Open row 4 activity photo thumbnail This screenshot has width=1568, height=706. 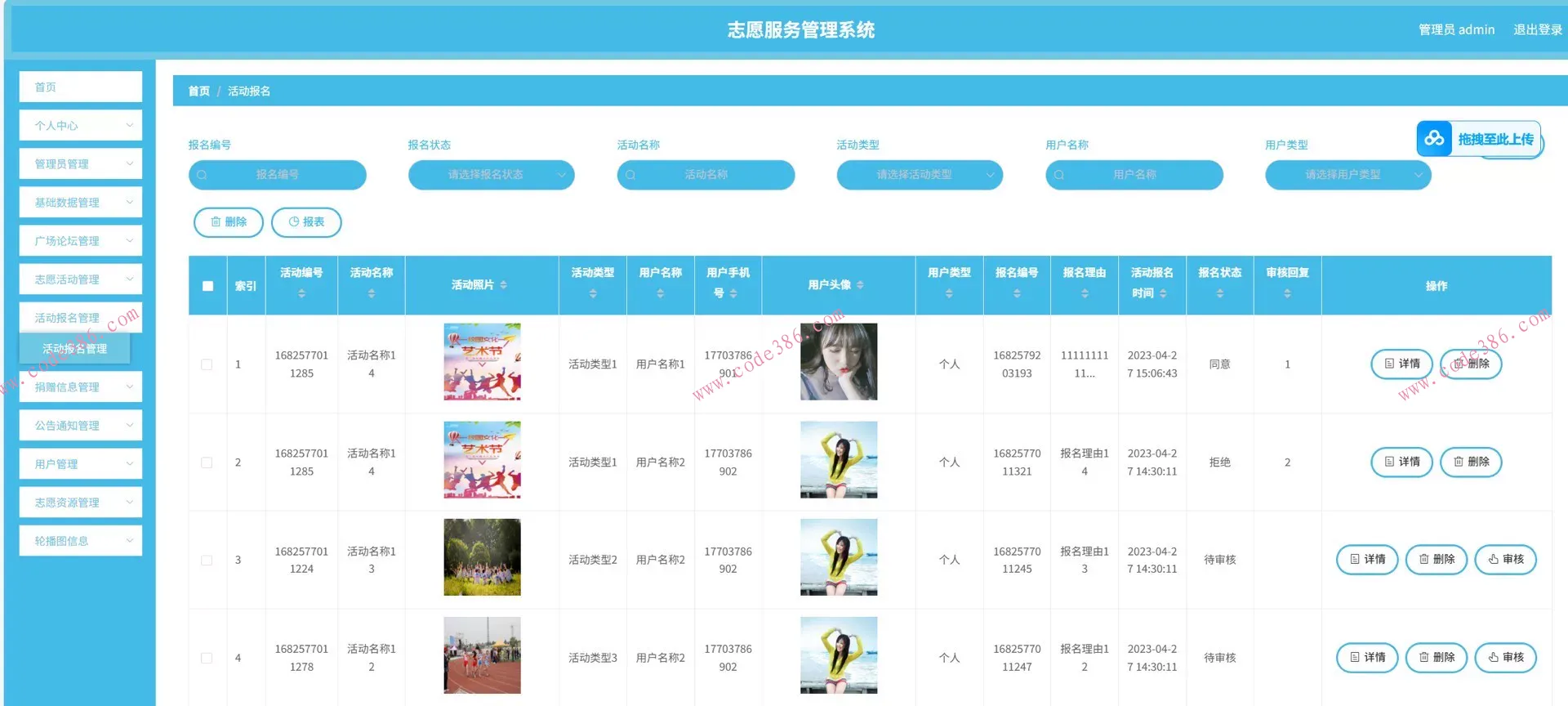[x=482, y=655]
